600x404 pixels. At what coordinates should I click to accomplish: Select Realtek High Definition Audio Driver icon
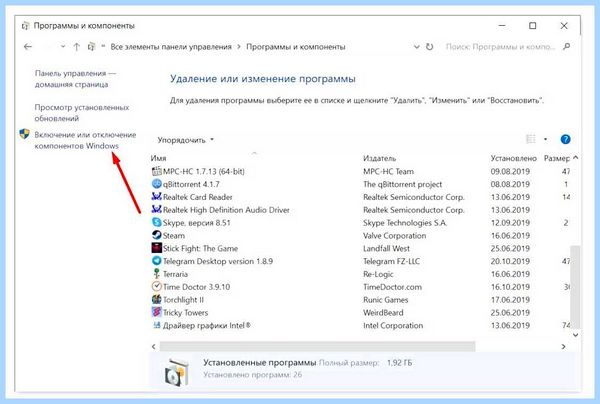tap(157, 209)
